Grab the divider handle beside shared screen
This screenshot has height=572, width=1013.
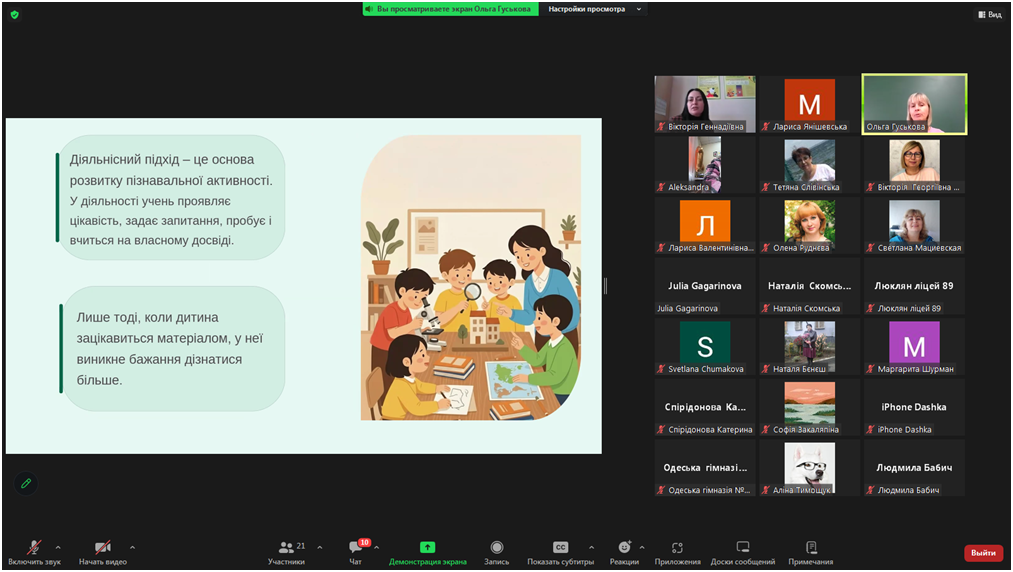point(605,286)
